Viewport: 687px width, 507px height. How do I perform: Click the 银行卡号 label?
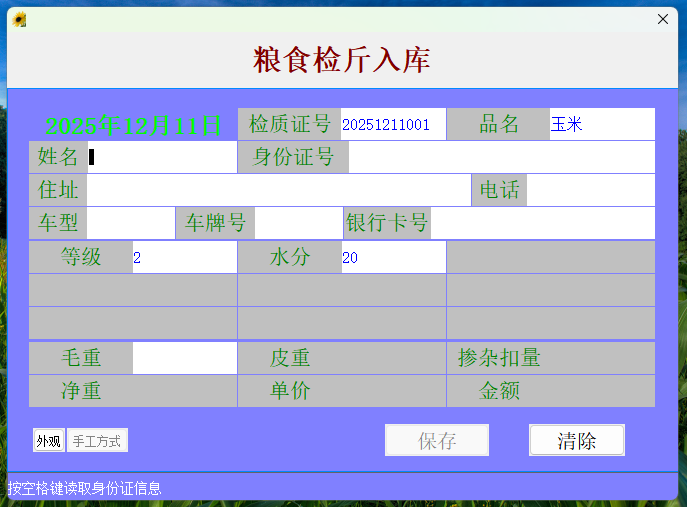click(387, 223)
